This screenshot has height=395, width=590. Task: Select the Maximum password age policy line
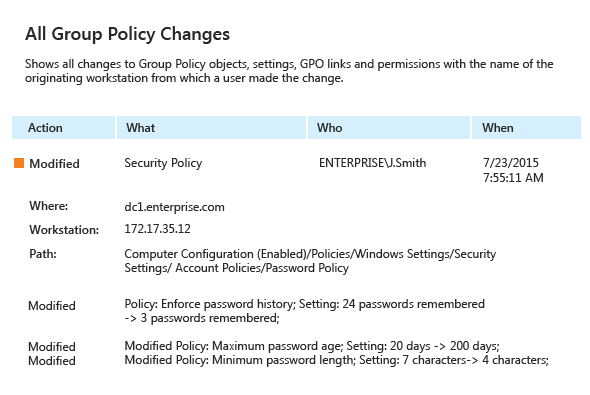click(312, 346)
